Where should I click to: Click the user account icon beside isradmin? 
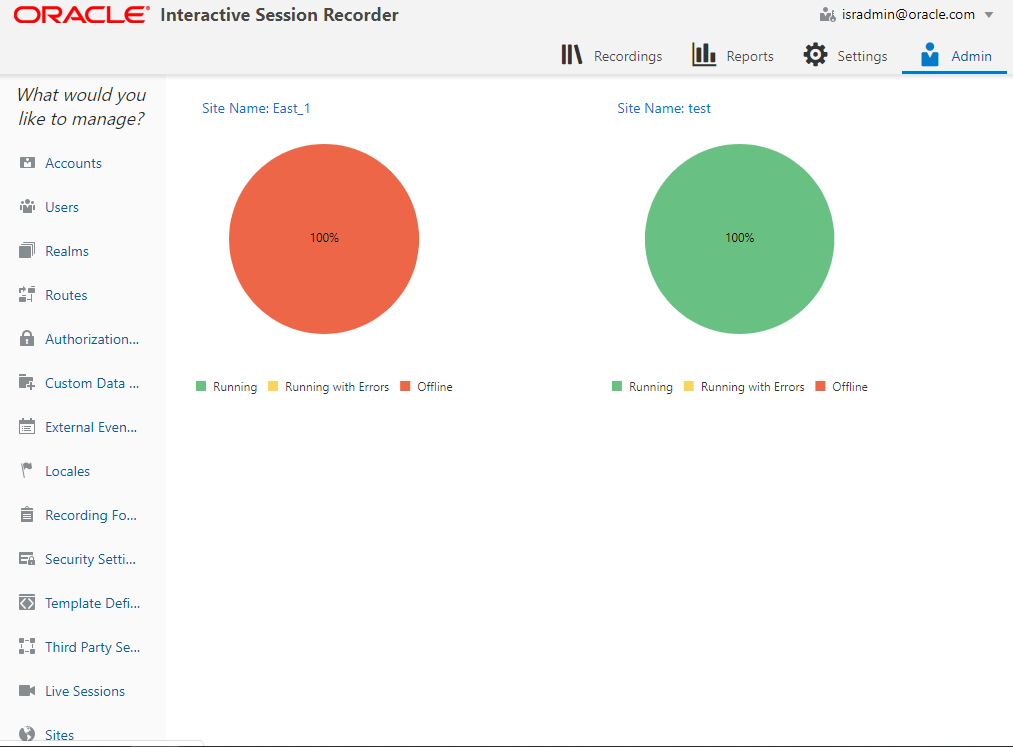(x=828, y=14)
